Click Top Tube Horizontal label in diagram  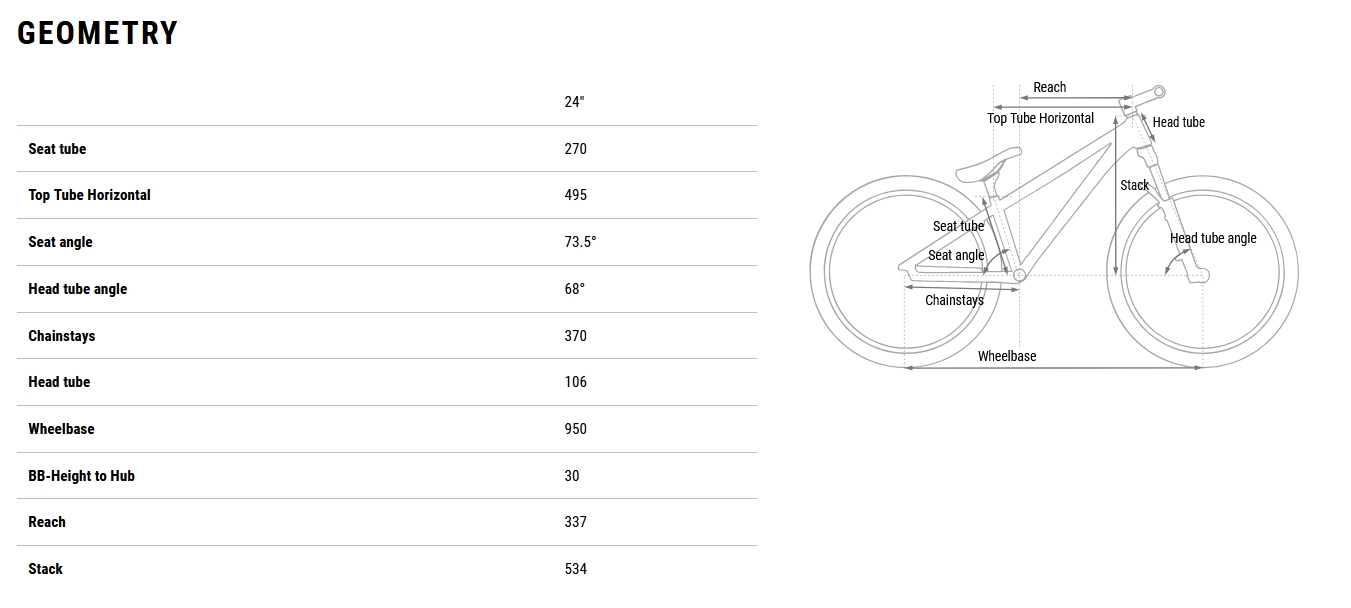(1040, 118)
